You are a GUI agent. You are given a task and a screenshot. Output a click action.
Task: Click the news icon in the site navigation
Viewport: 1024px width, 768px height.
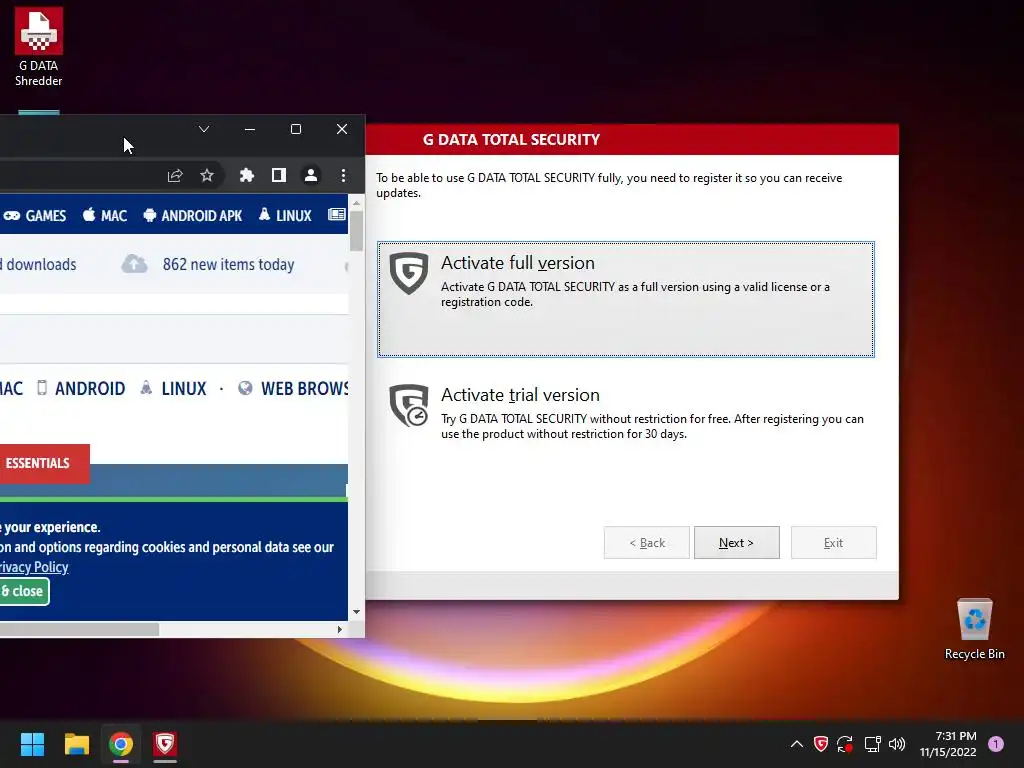pos(337,215)
